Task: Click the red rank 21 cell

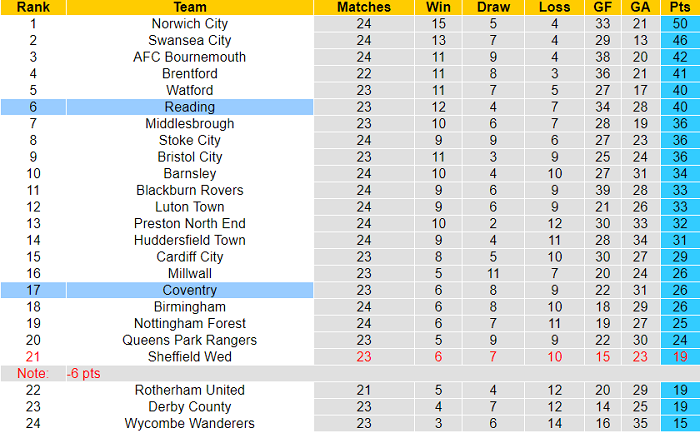Action: click(33, 357)
